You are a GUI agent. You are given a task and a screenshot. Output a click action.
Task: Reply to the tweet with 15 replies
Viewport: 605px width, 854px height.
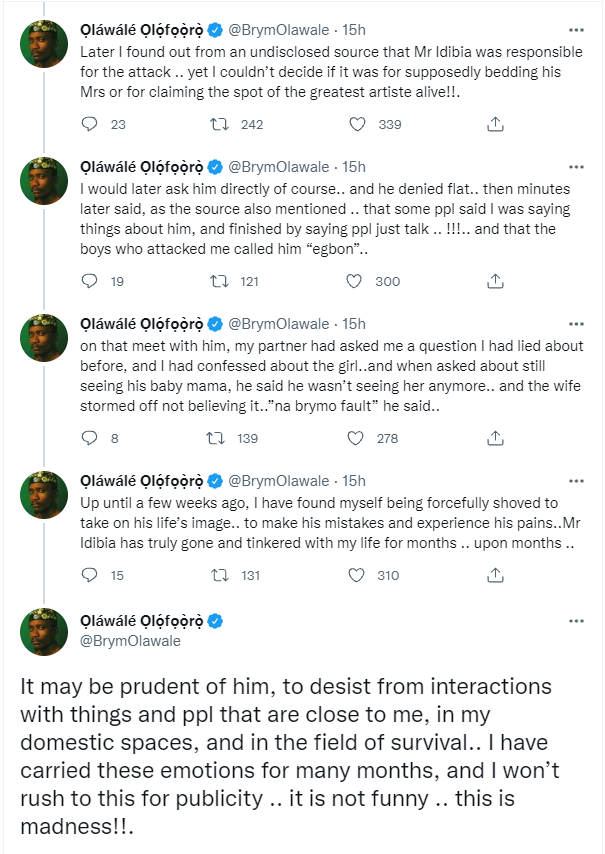pos(89,575)
